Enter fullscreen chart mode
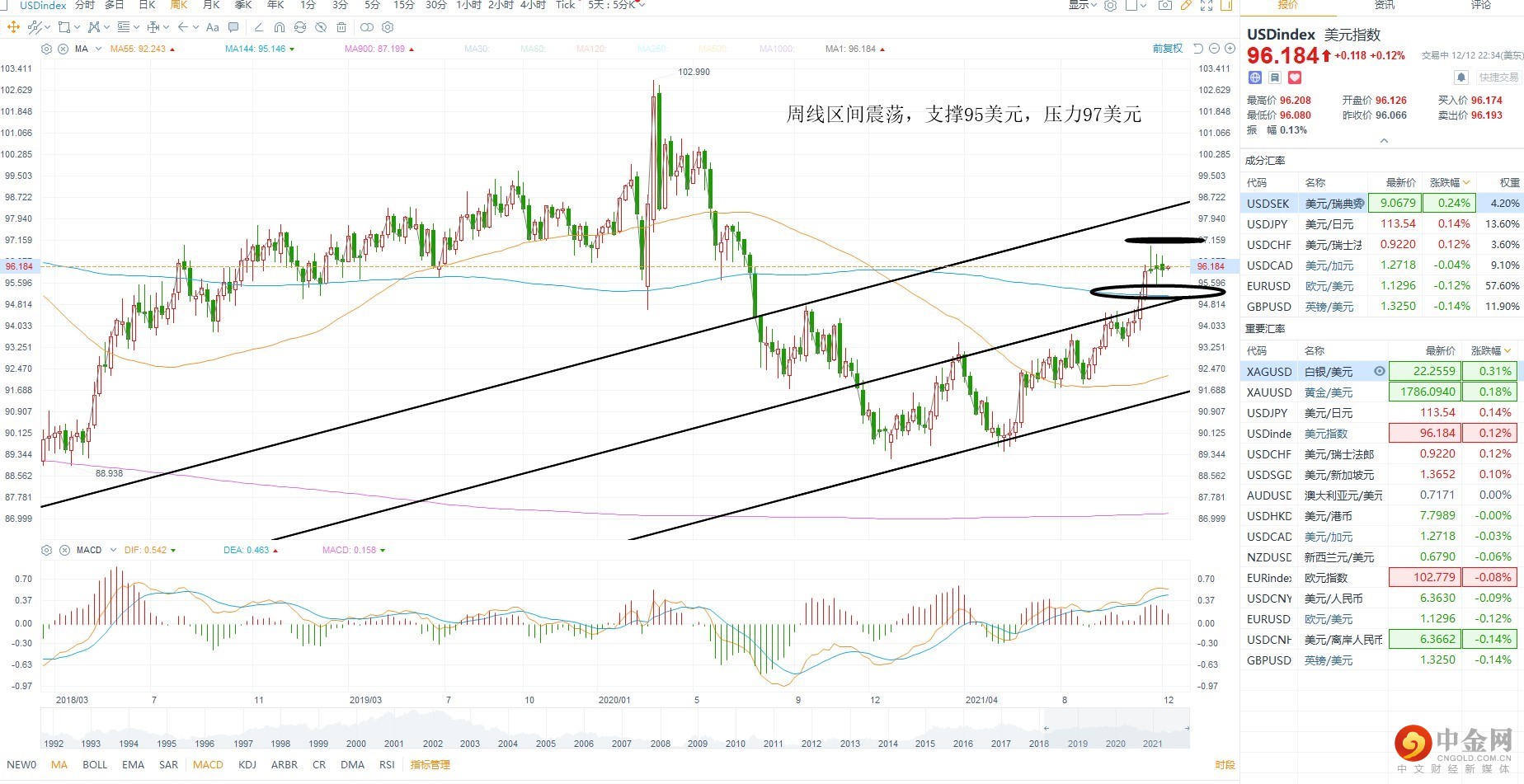This screenshot has height=784, width=1524. [x=1206, y=5]
